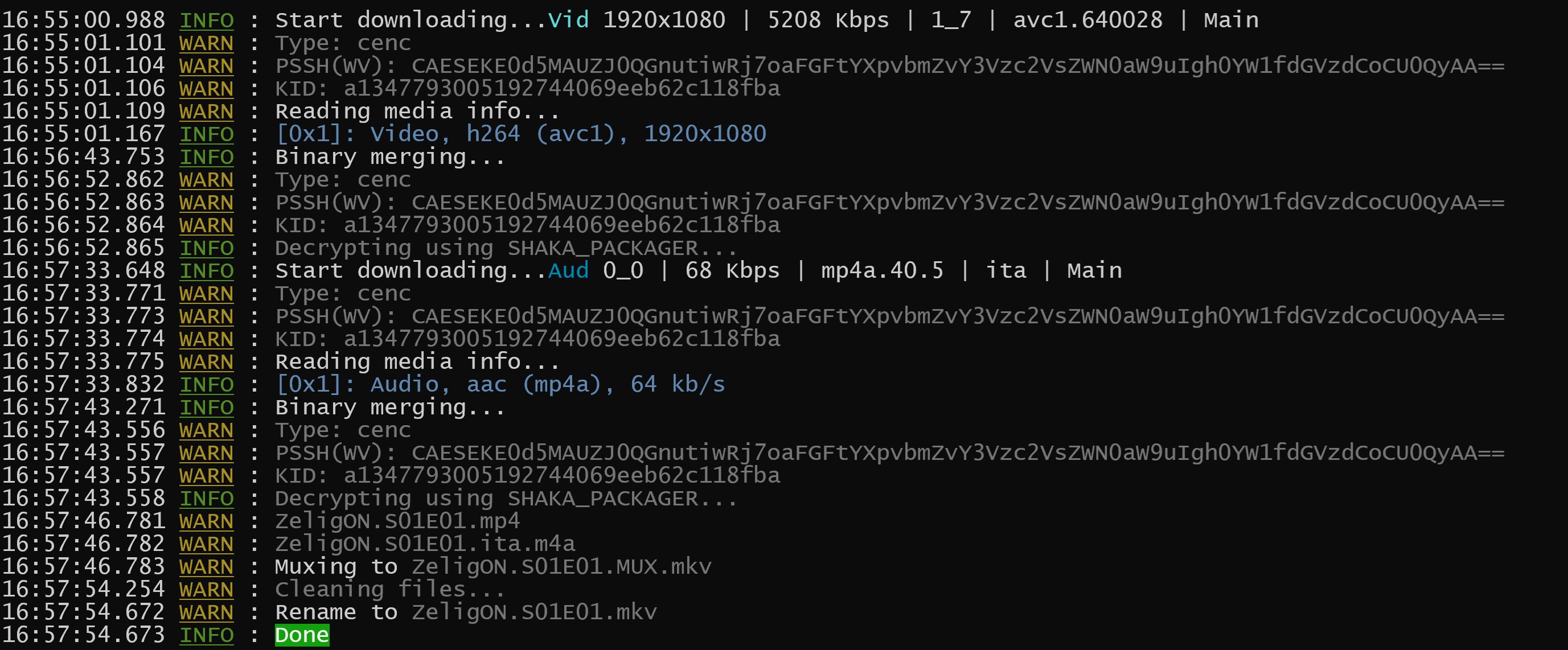Click the blue Video h264 media info line
This screenshot has height=650, width=1568.
tap(521, 134)
